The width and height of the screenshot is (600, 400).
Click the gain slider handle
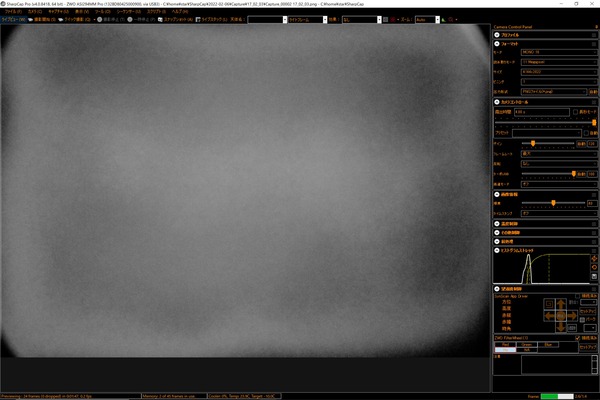pos(533,143)
